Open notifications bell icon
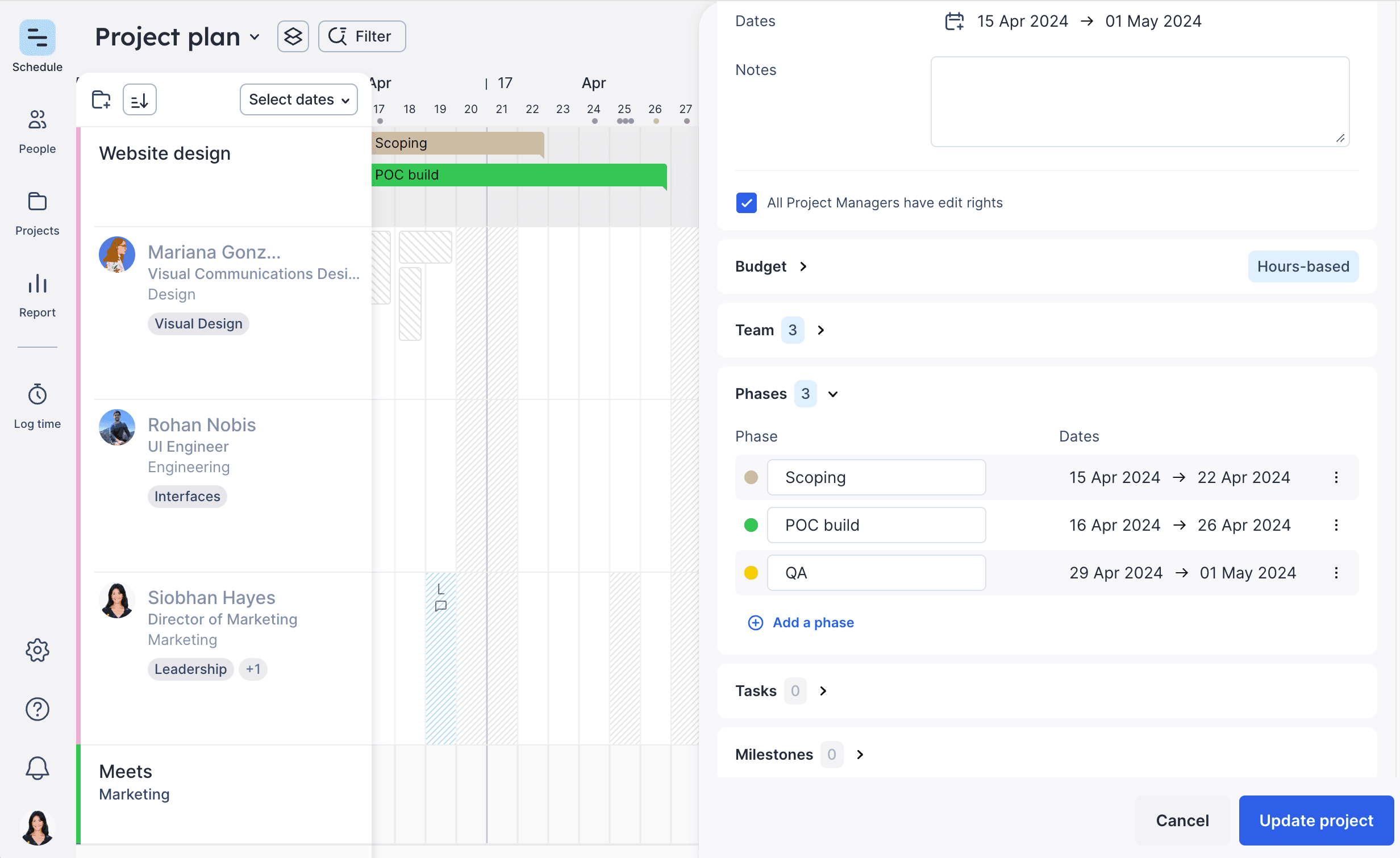This screenshot has width=1400, height=858. point(37,768)
